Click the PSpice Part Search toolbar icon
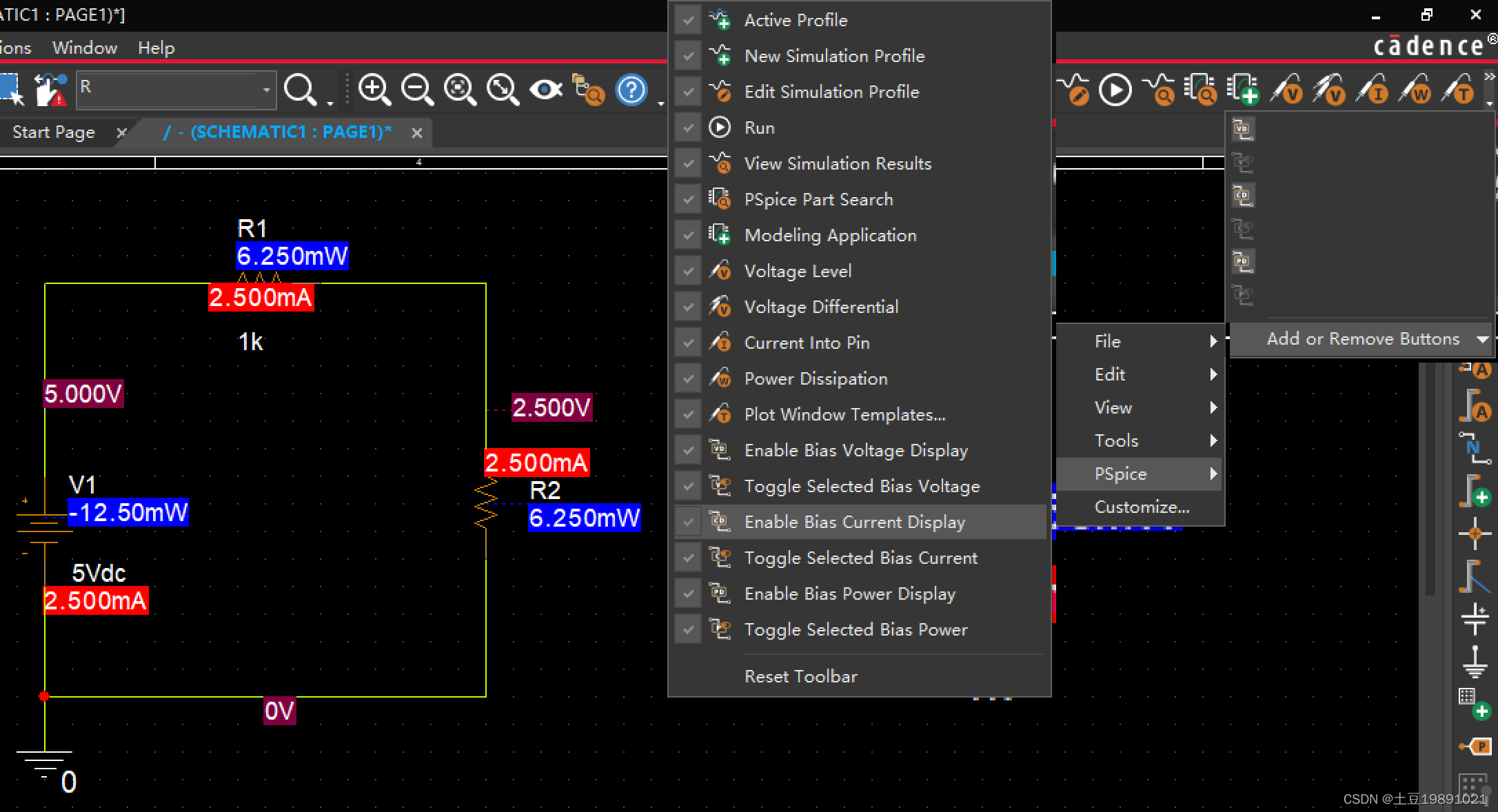The width and height of the screenshot is (1498, 812). click(x=1200, y=90)
